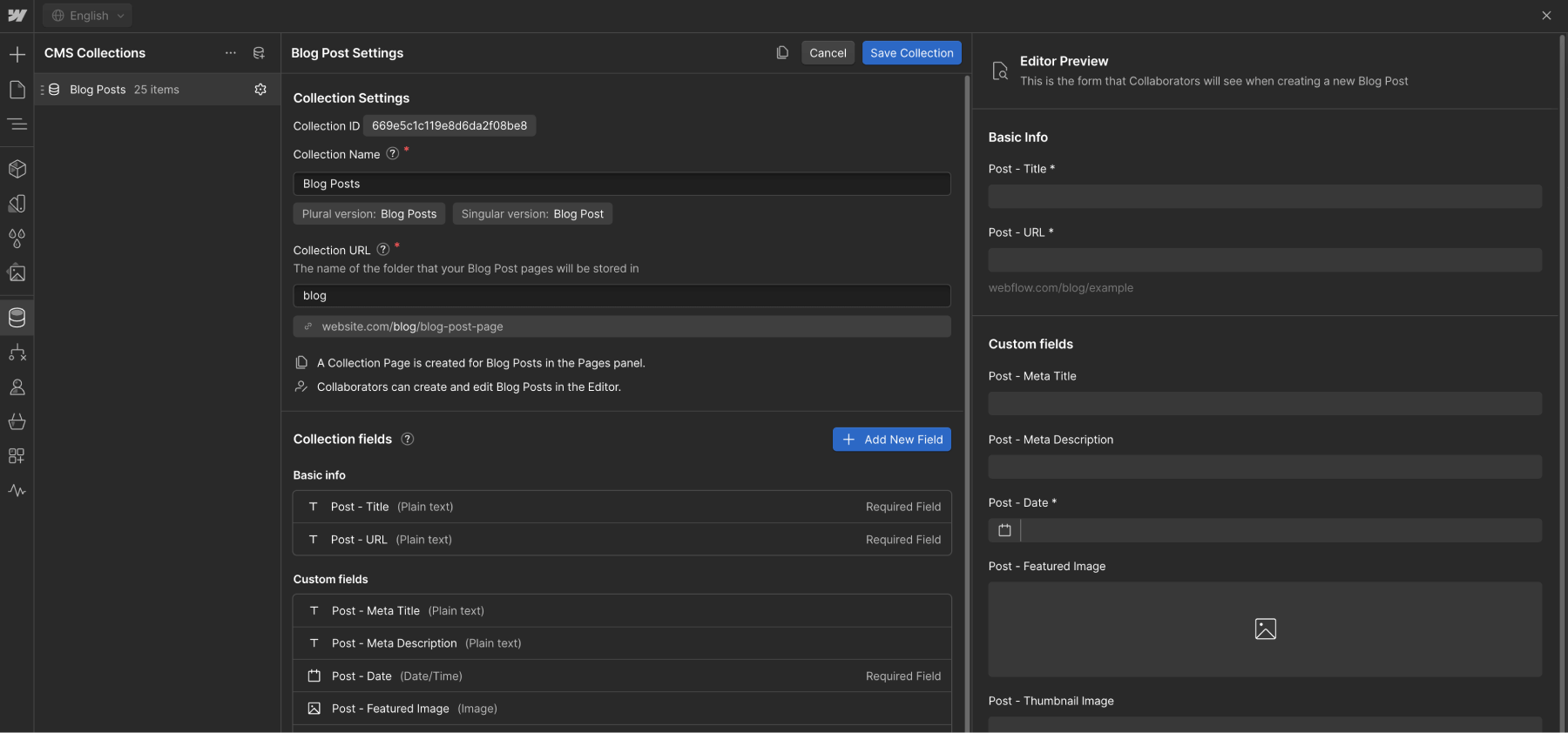
Task: Open the Post - Date field row
Action: click(622, 676)
